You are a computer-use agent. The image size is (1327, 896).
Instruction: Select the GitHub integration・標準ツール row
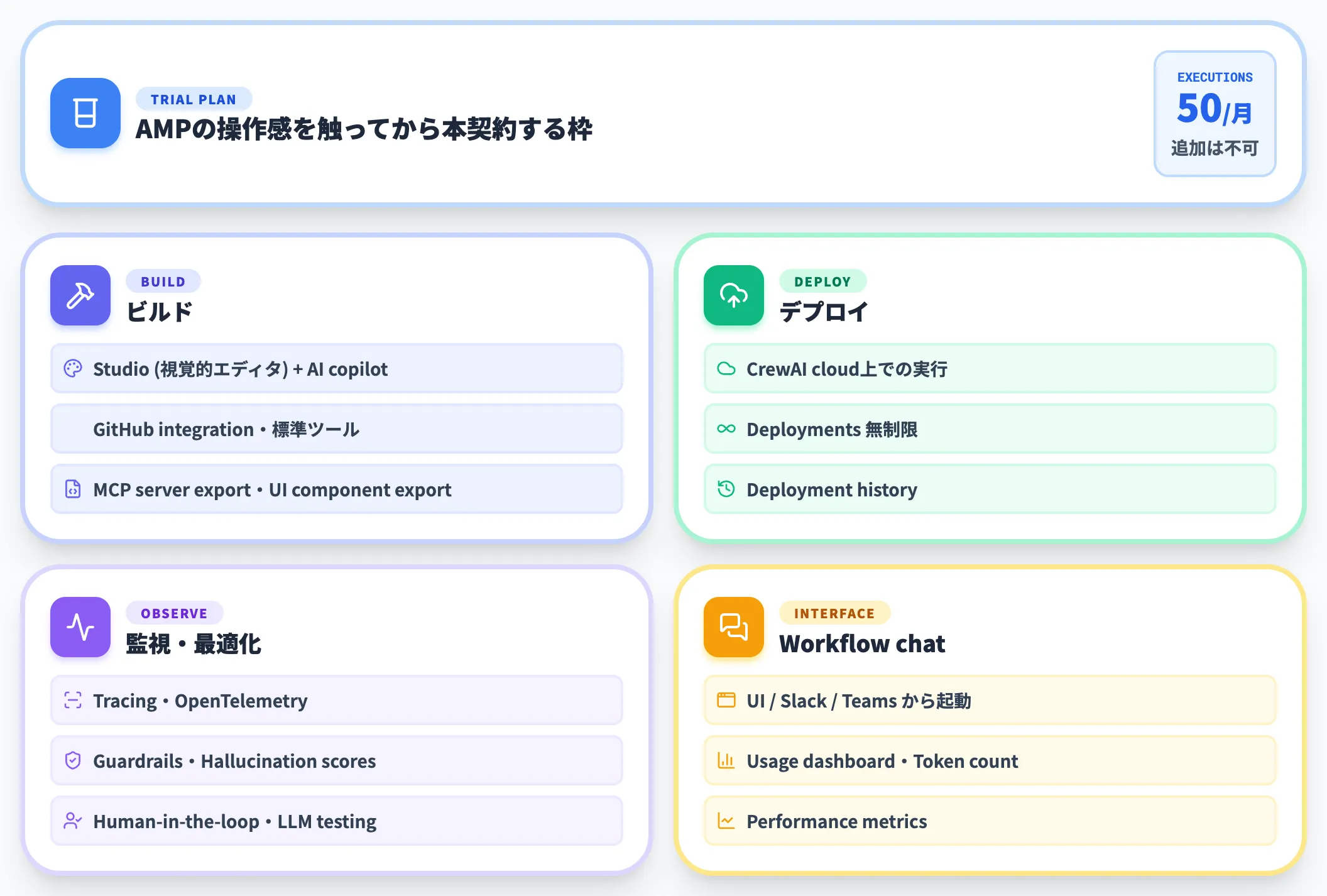pos(337,429)
